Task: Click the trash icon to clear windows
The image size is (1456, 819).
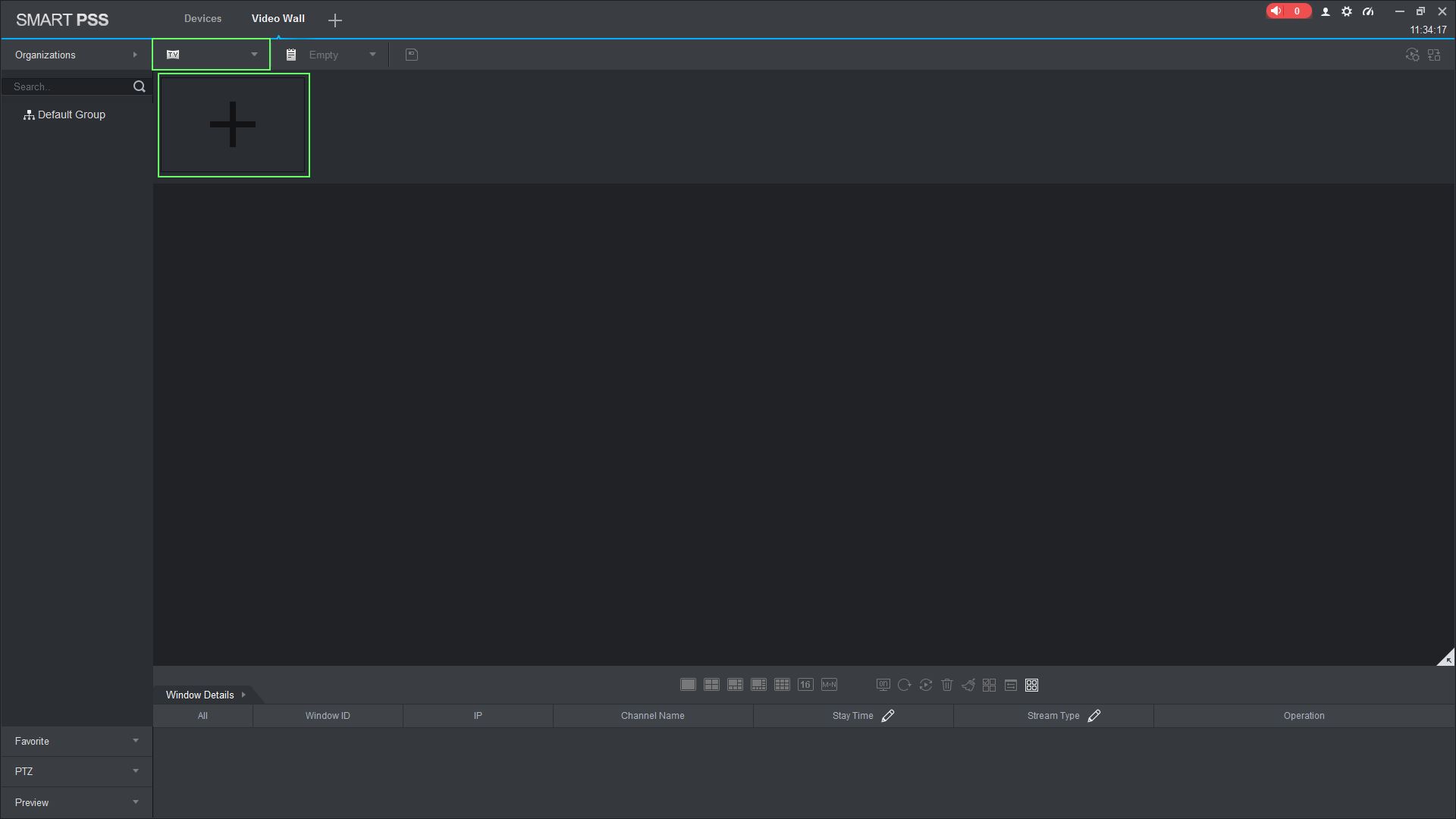Action: (946, 685)
